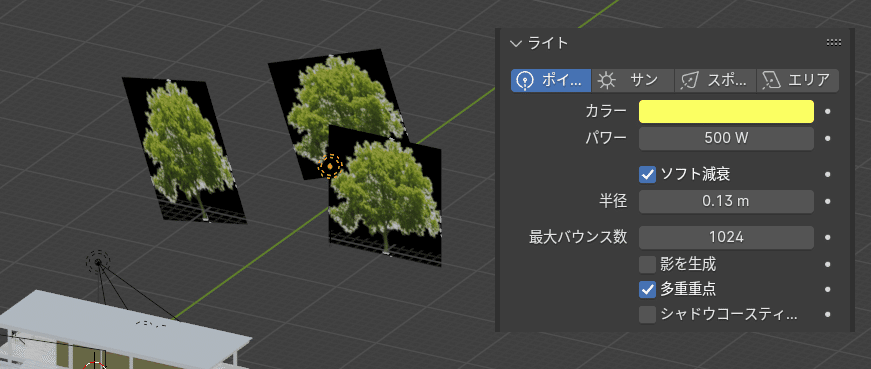
Task: Toggle the ソフト減衰 checkbox
Action: 647,174
